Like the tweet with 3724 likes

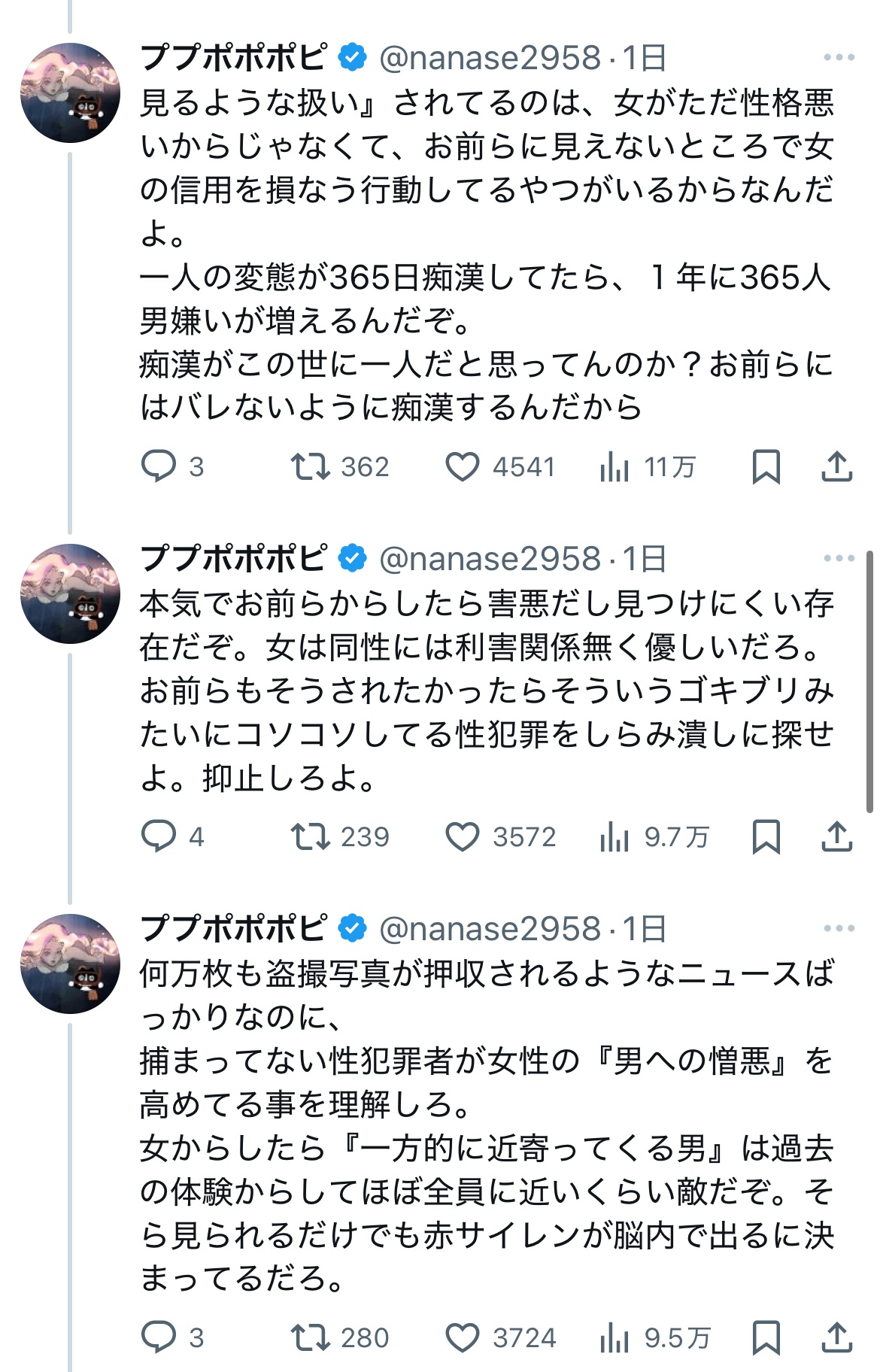[463, 1337]
